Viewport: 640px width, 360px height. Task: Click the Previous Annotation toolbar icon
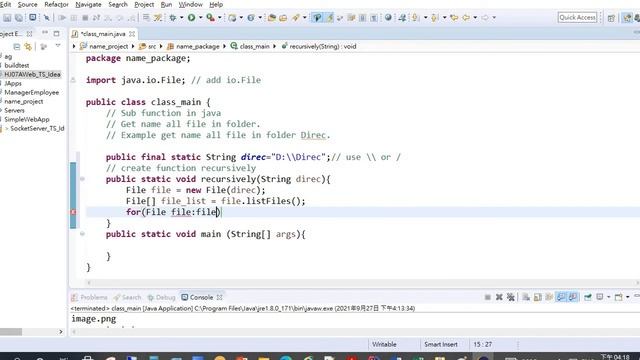(x=434, y=18)
